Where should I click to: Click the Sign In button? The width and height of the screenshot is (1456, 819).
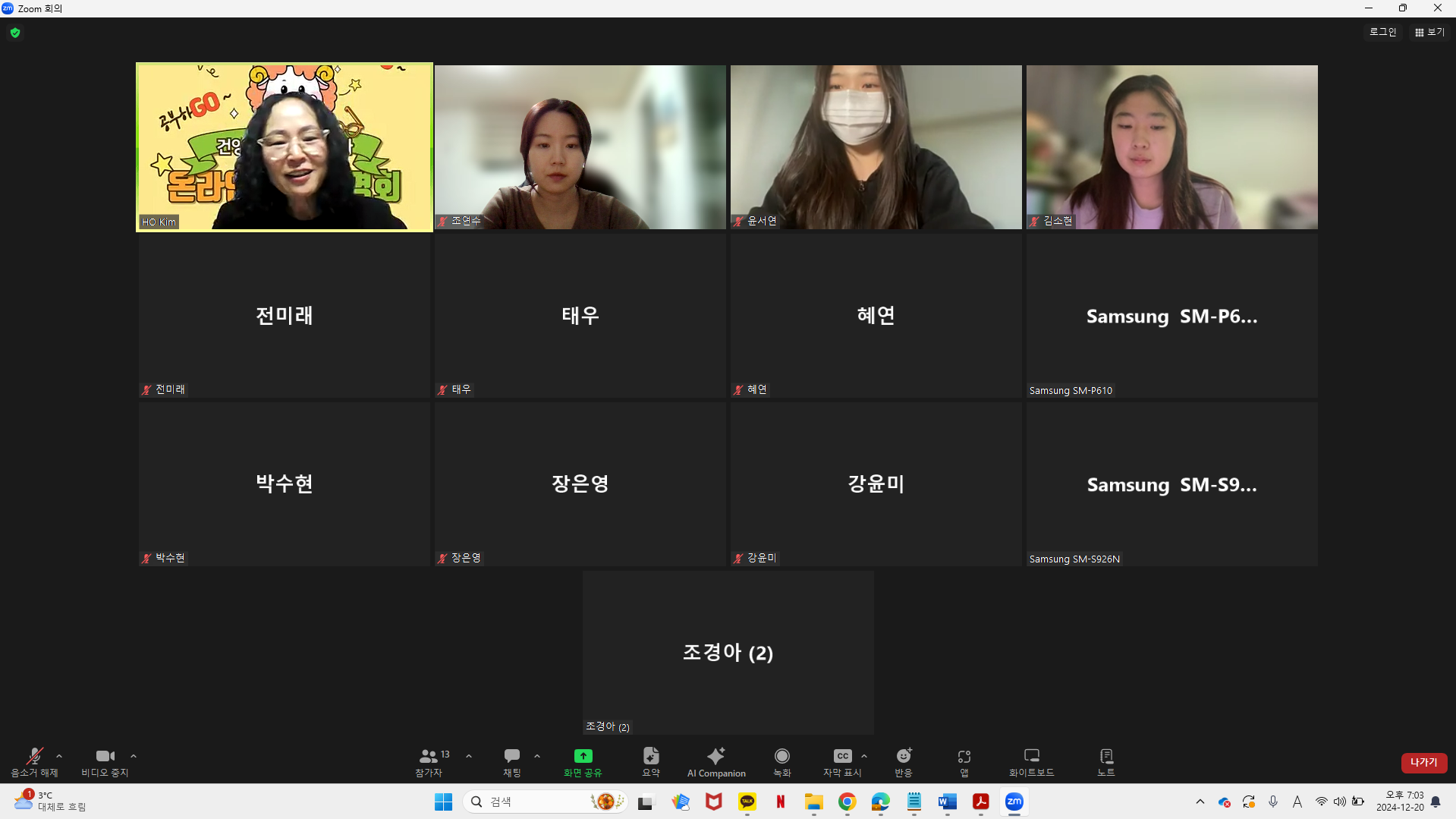(1382, 32)
